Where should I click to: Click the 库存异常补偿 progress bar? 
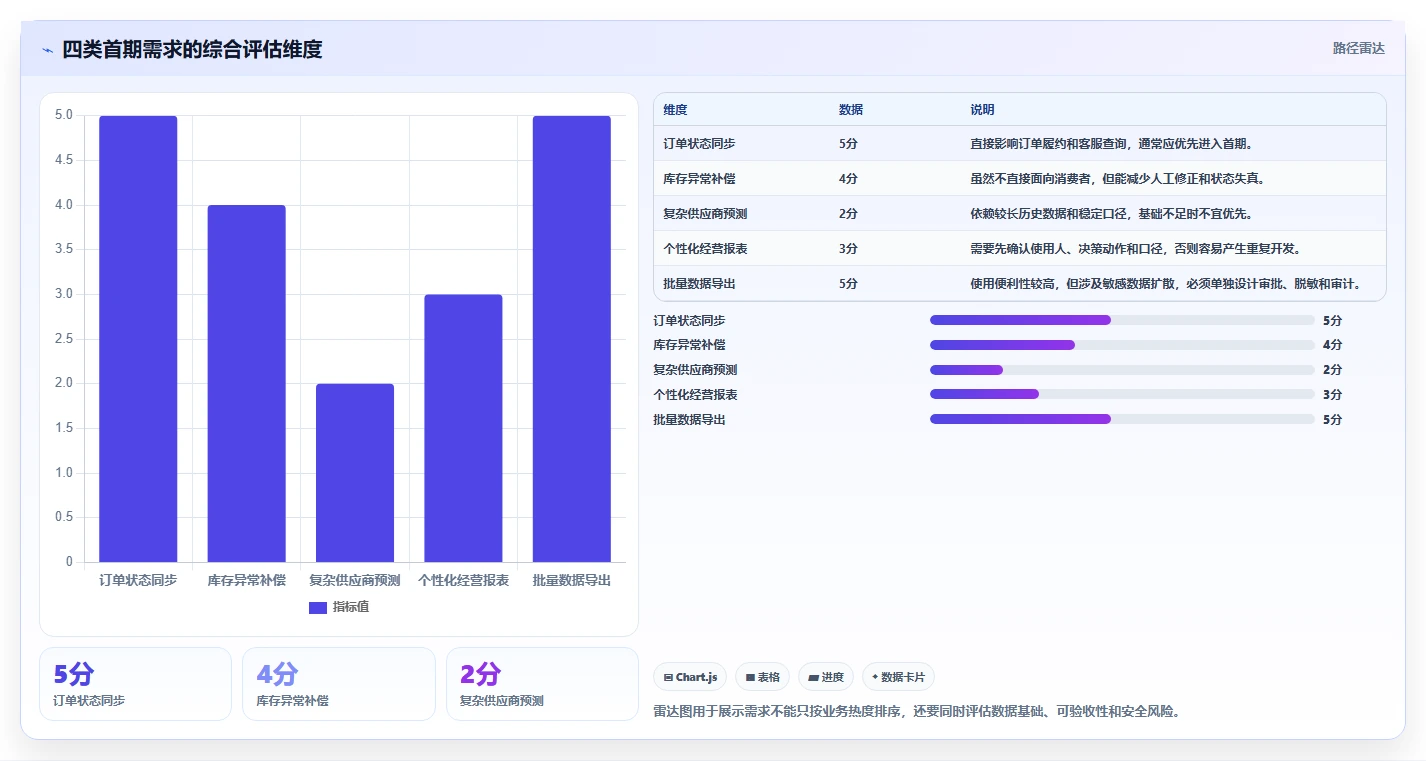[1122, 345]
